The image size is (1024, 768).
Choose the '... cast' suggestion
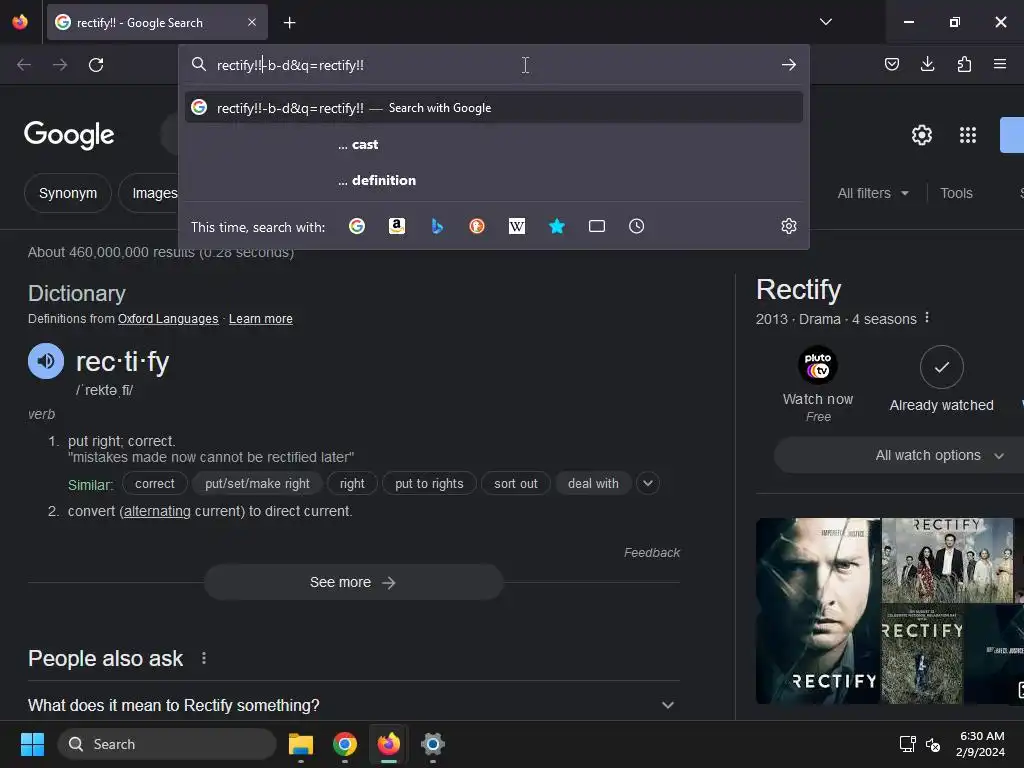494,144
